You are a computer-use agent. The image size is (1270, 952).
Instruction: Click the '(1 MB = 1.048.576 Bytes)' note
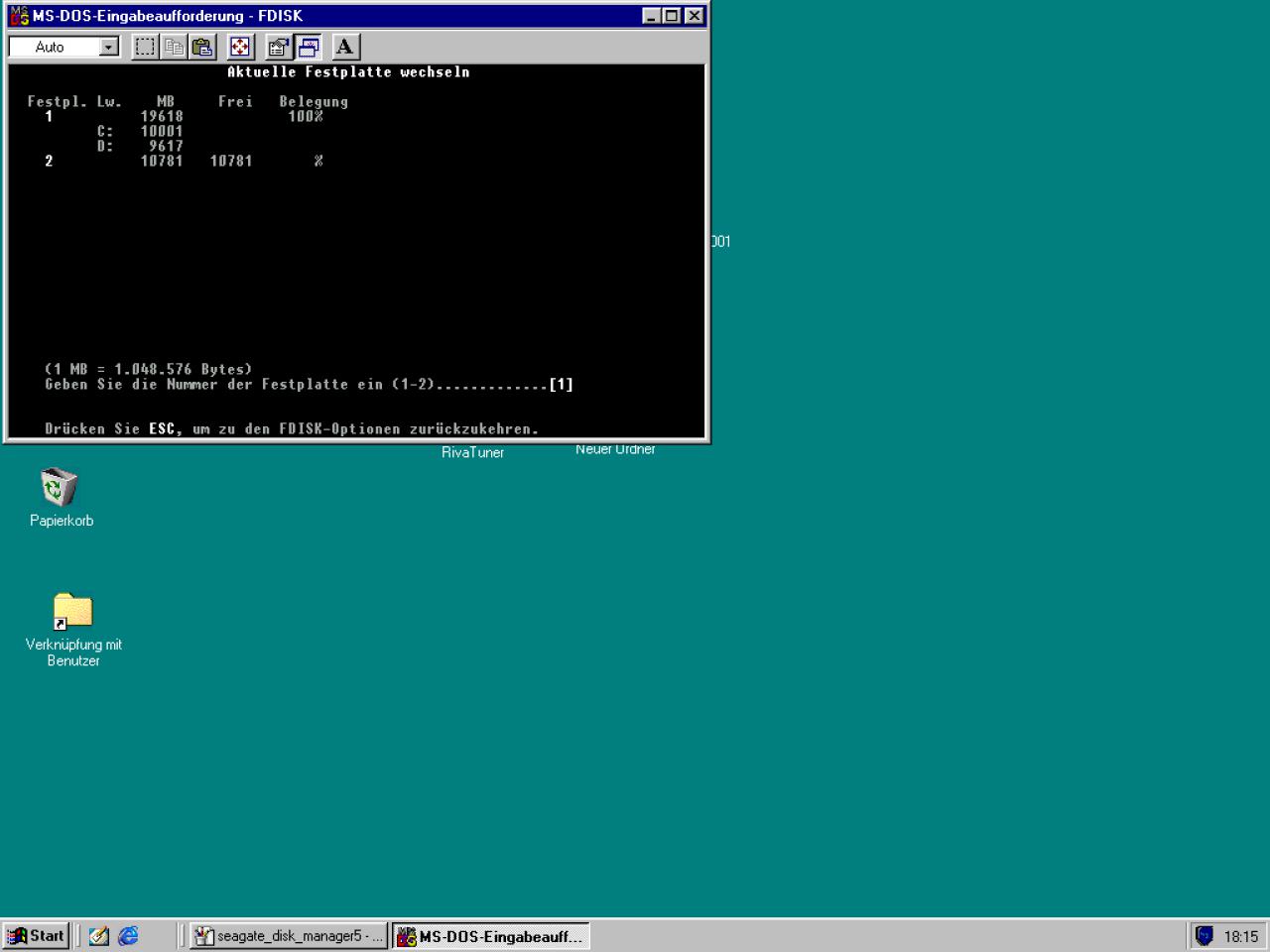pyautogui.click(x=149, y=370)
